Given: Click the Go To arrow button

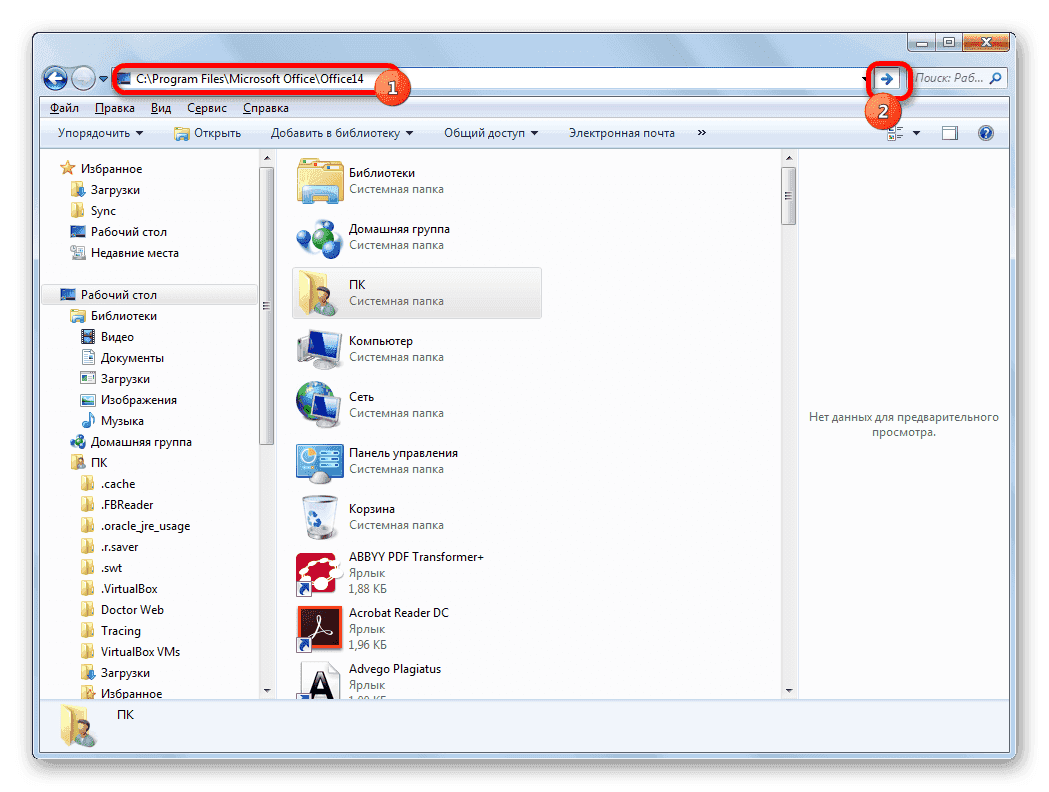Looking at the screenshot, I should point(887,79).
